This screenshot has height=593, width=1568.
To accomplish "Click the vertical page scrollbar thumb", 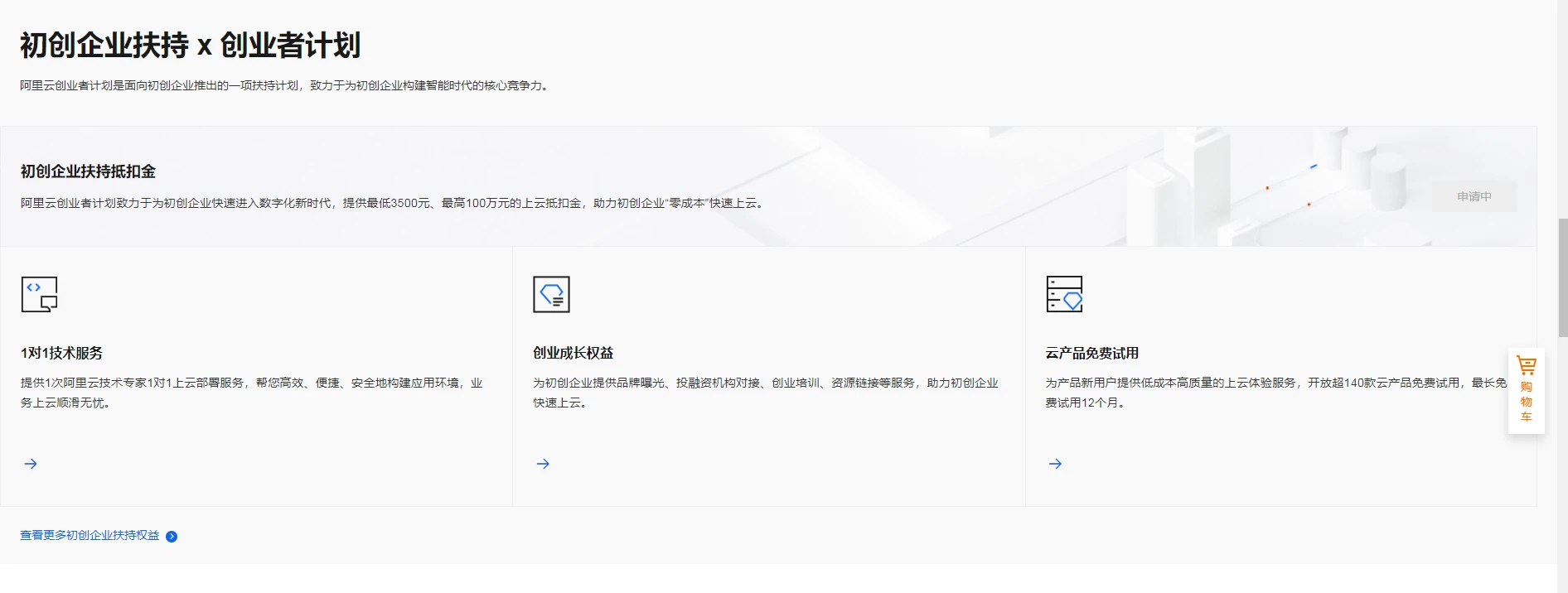I will tap(1562, 277).
